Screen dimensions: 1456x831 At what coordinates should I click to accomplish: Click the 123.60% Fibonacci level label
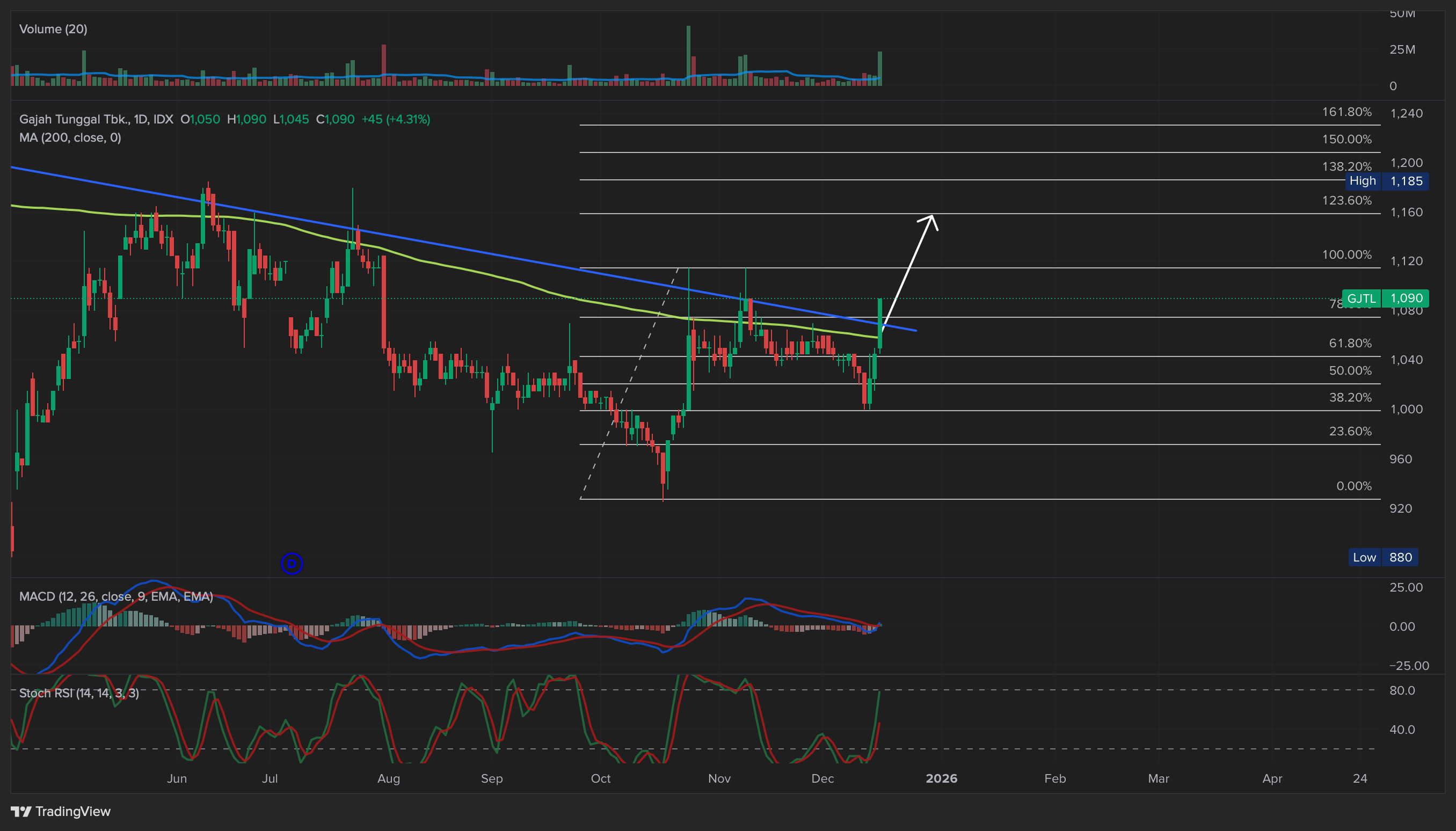tap(1346, 200)
